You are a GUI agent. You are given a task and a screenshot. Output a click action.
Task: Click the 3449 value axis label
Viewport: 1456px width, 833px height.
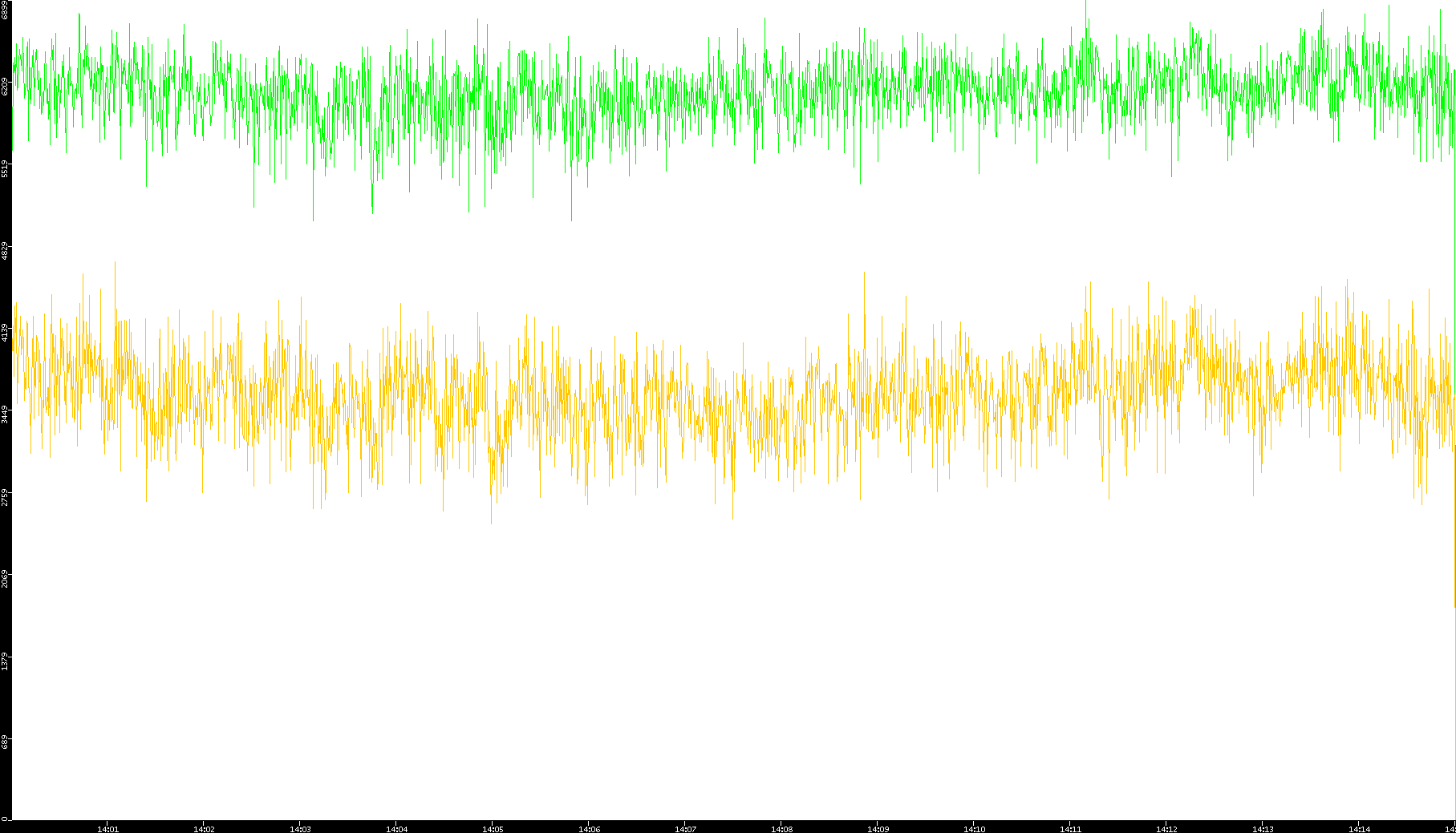[5, 414]
